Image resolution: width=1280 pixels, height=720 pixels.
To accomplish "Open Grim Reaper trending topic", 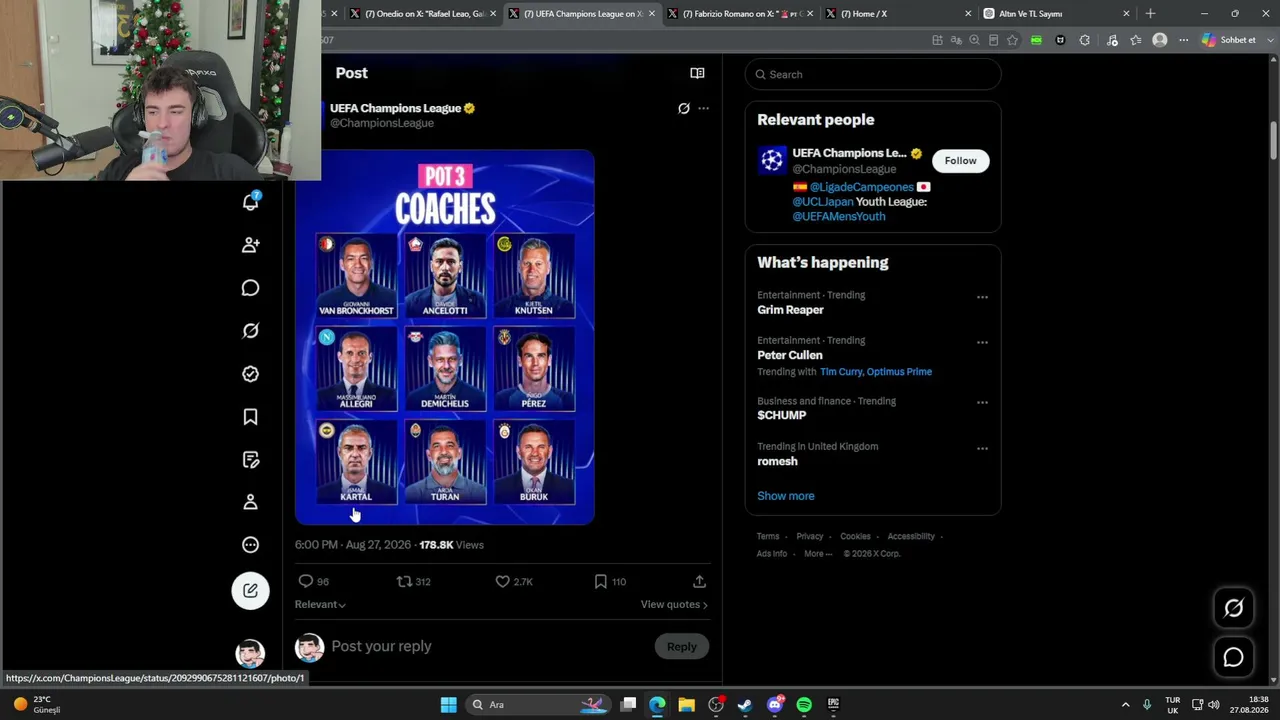I will click(790, 310).
